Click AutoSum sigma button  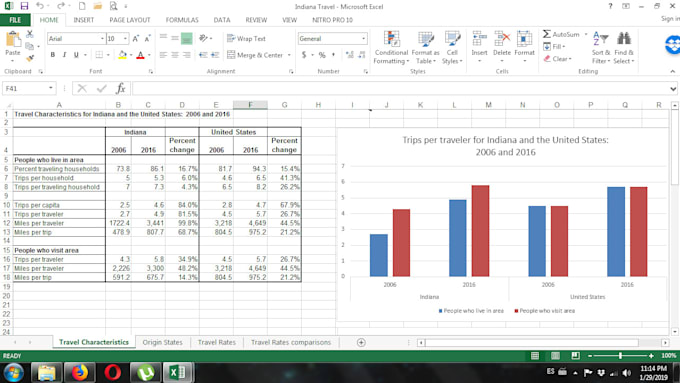pyautogui.click(x=561, y=34)
